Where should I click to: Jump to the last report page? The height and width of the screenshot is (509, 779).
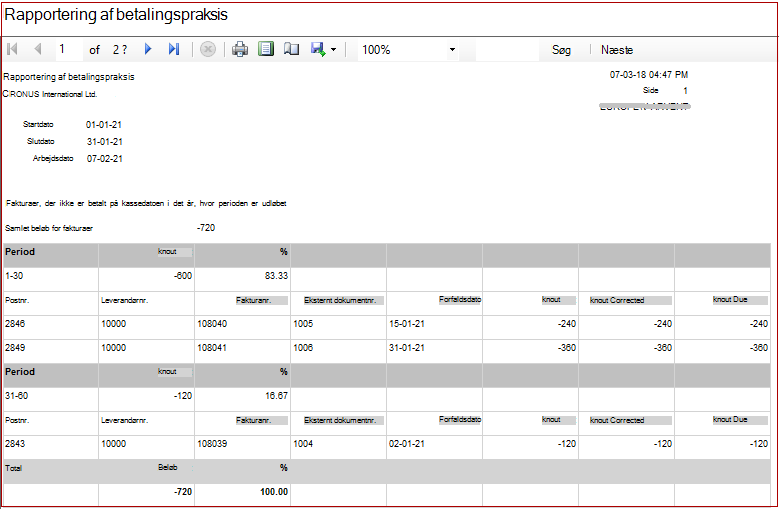click(x=173, y=49)
